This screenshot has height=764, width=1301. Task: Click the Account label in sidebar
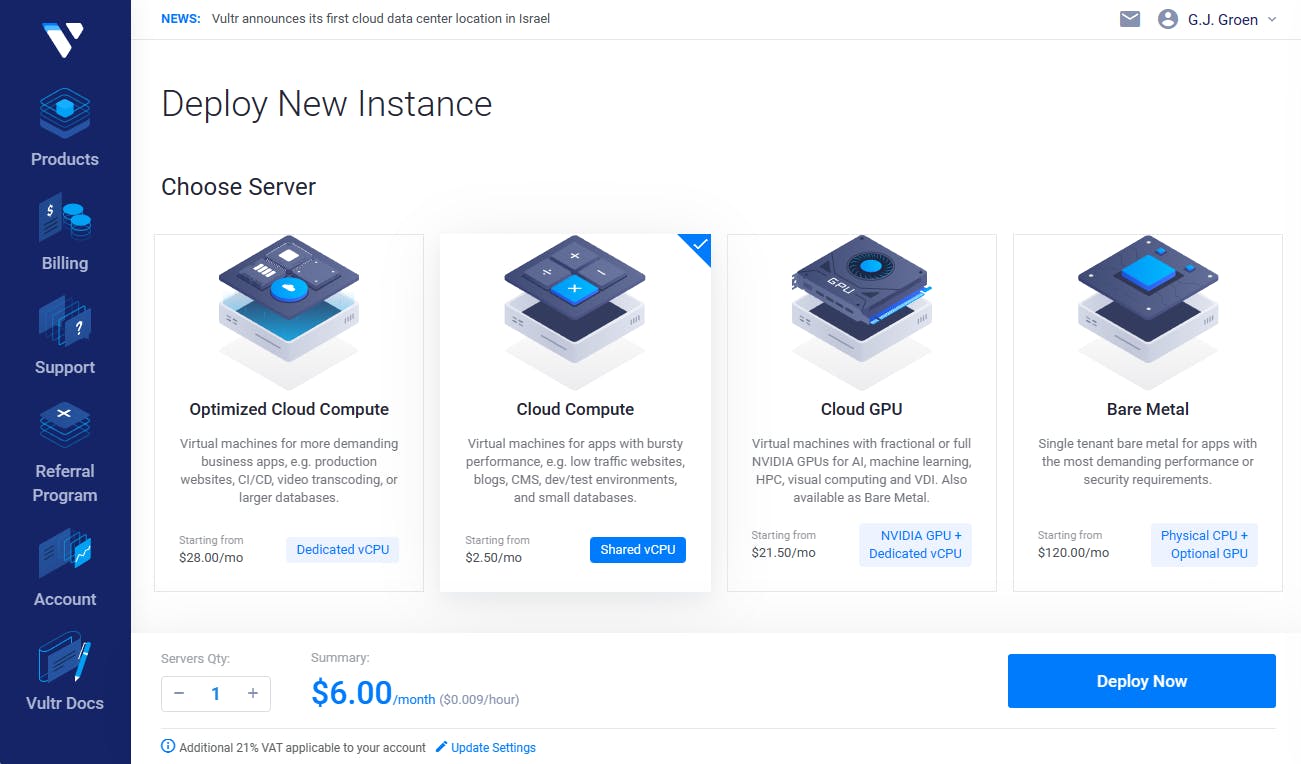(65, 599)
